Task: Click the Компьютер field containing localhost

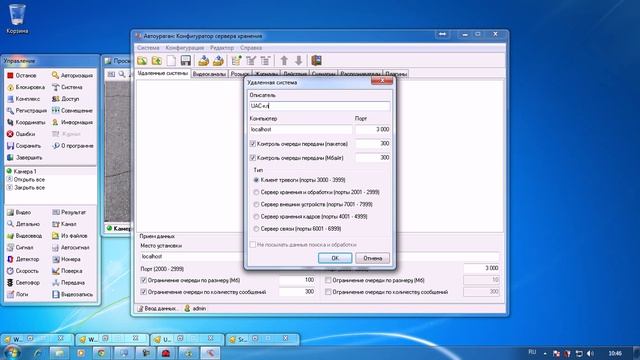Action: [x=301, y=129]
